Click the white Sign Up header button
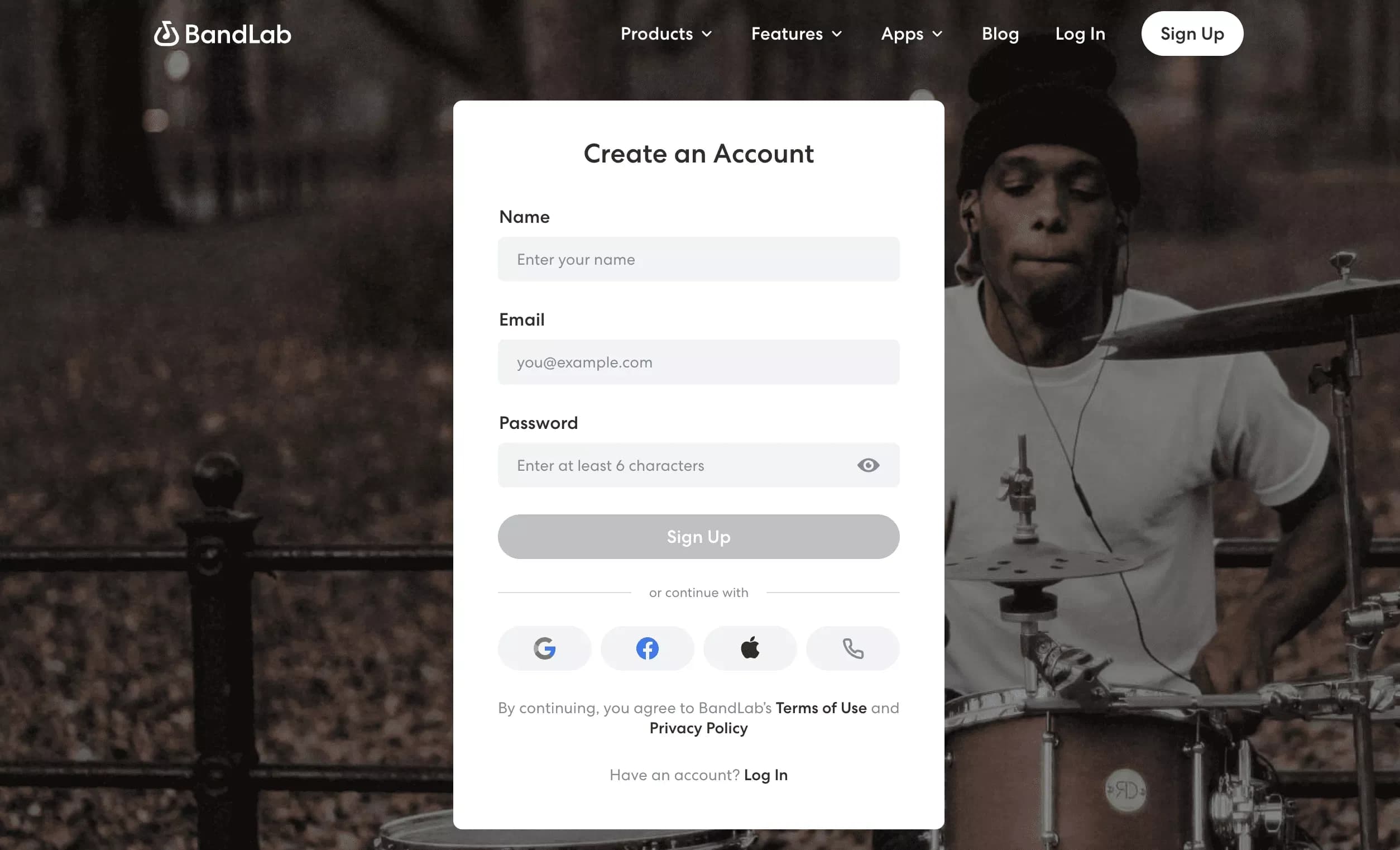The height and width of the screenshot is (850, 1400). [x=1192, y=34]
